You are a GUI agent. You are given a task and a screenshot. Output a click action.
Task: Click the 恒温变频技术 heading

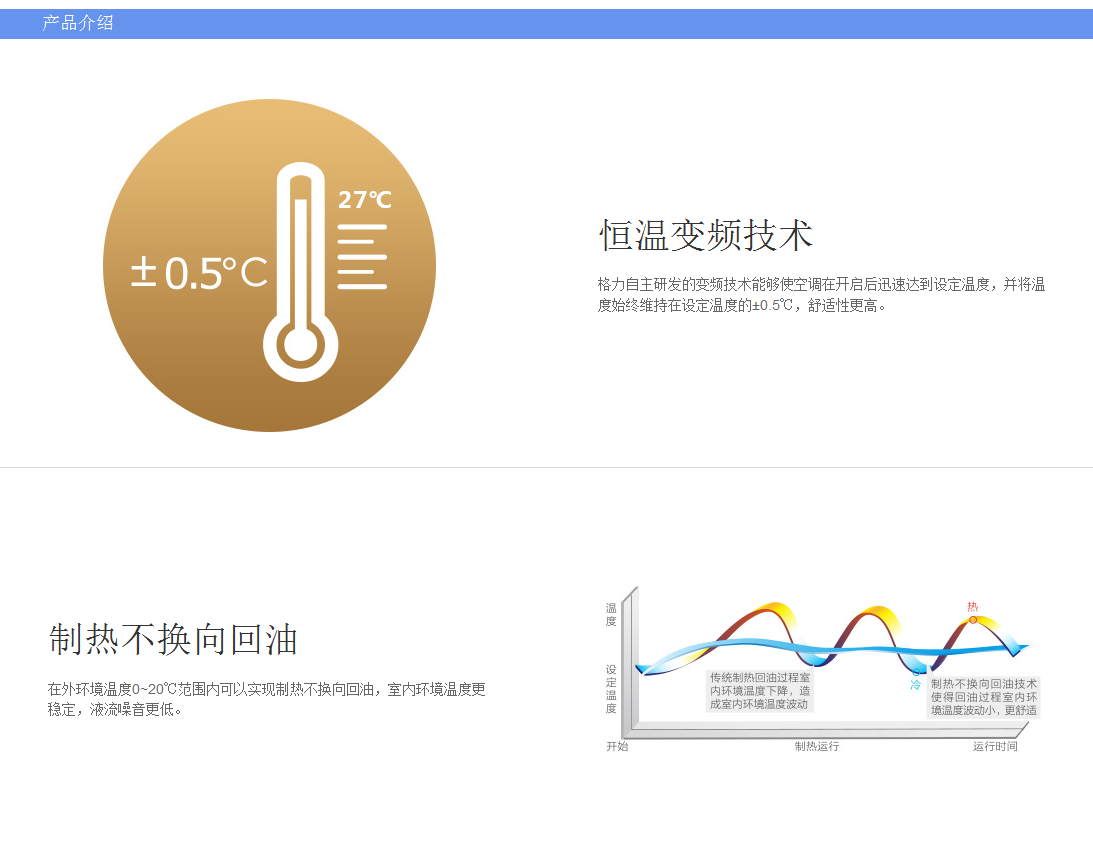coord(706,236)
